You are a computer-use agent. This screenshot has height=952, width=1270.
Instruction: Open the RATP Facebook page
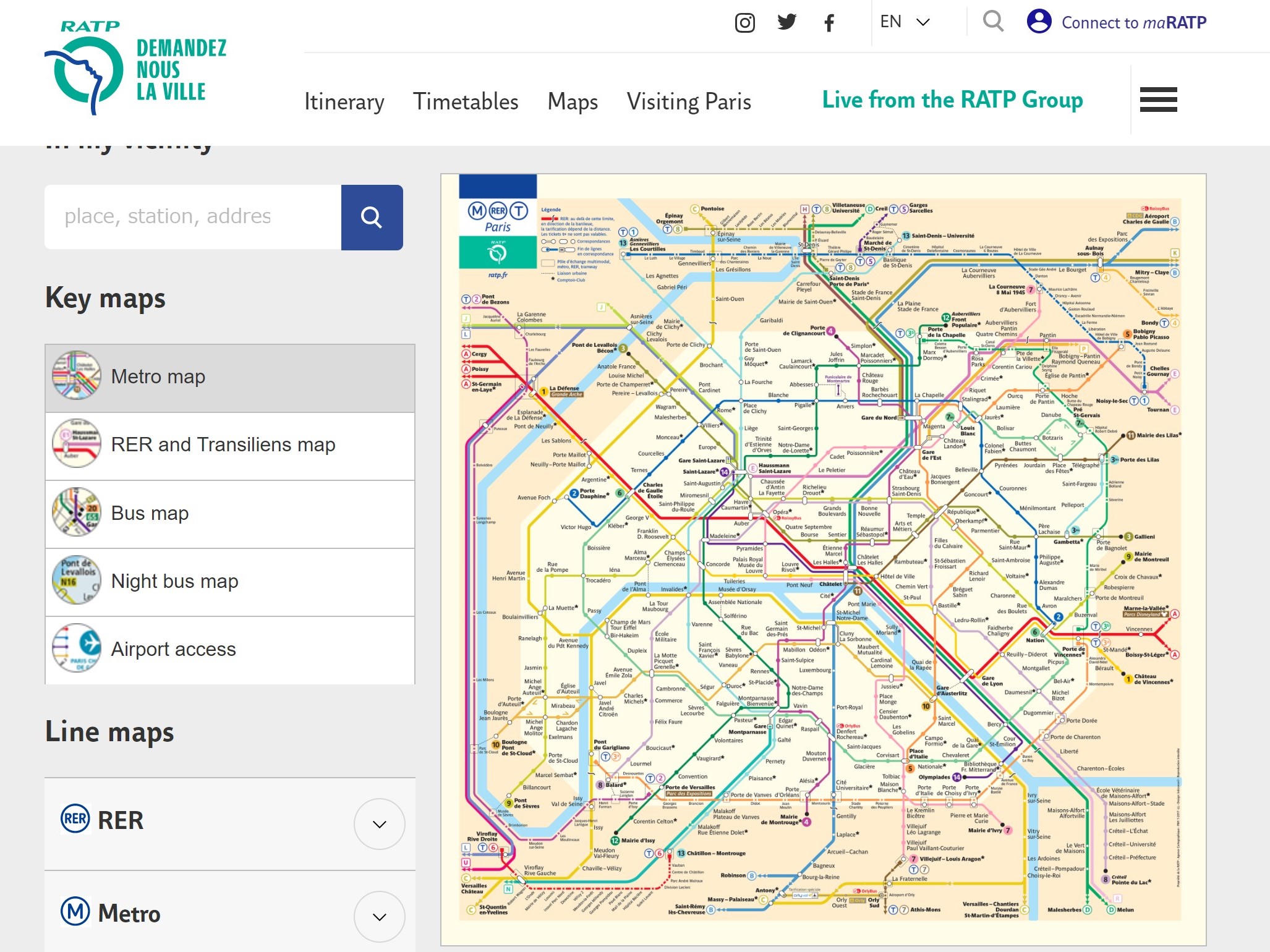pos(829,23)
